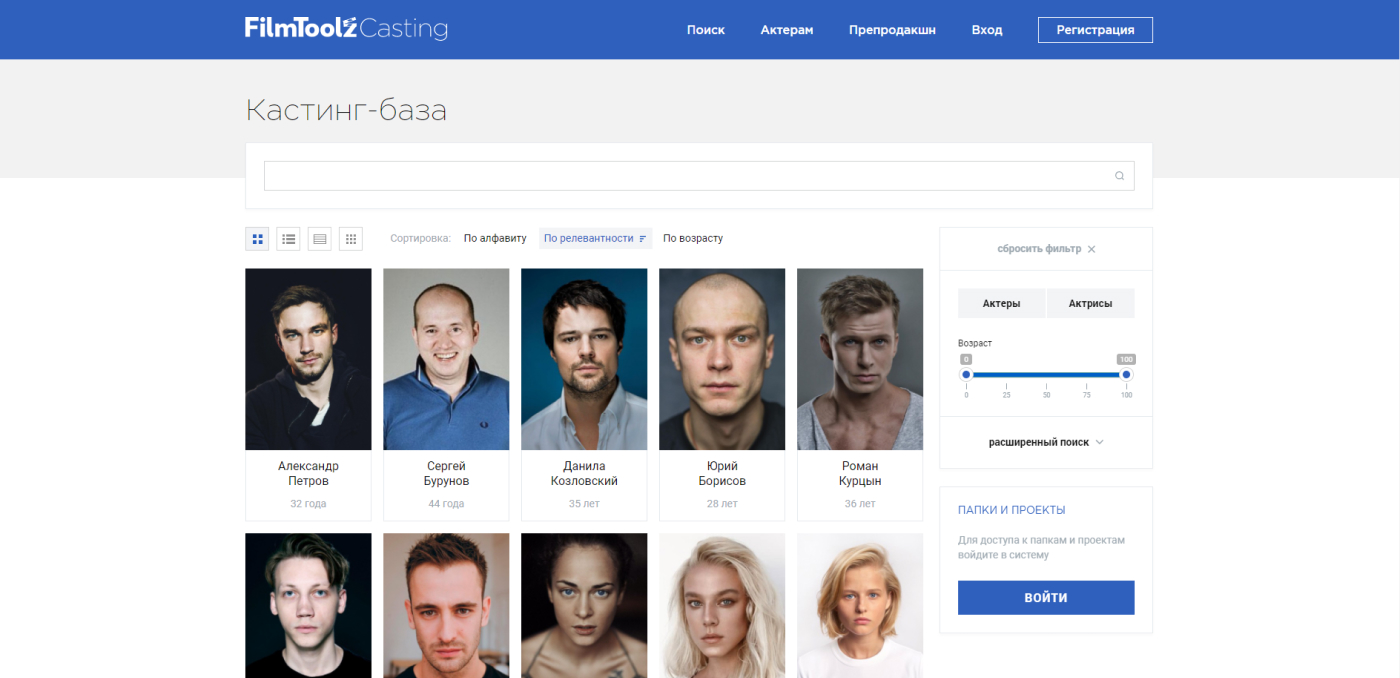Viewport: 1400px width, 678px height.
Task: Filter by Актеры
Action: [x=1001, y=303]
